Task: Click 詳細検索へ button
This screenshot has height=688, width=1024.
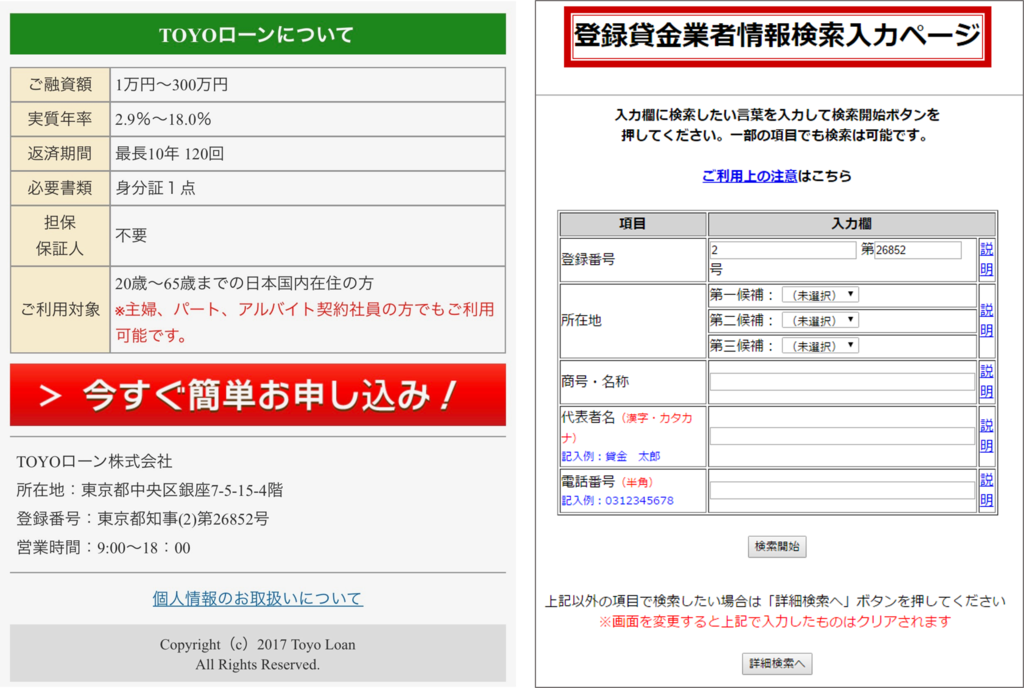Action: (x=777, y=663)
